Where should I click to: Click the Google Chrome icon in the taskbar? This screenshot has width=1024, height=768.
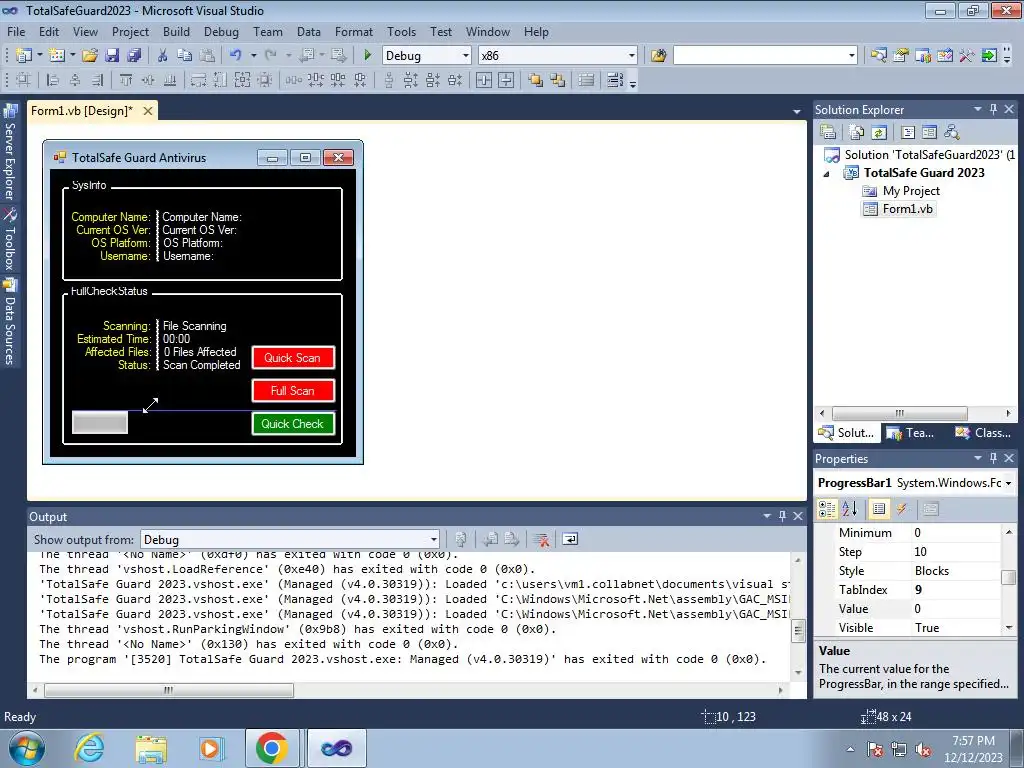click(x=272, y=748)
